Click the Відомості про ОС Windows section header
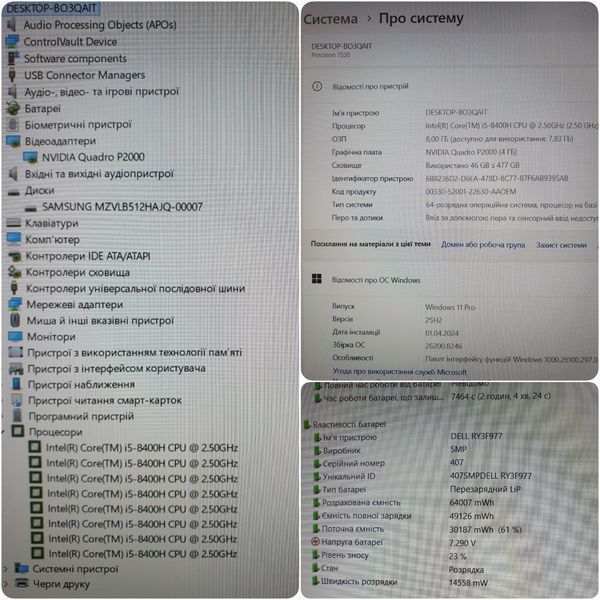 click(x=376, y=280)
